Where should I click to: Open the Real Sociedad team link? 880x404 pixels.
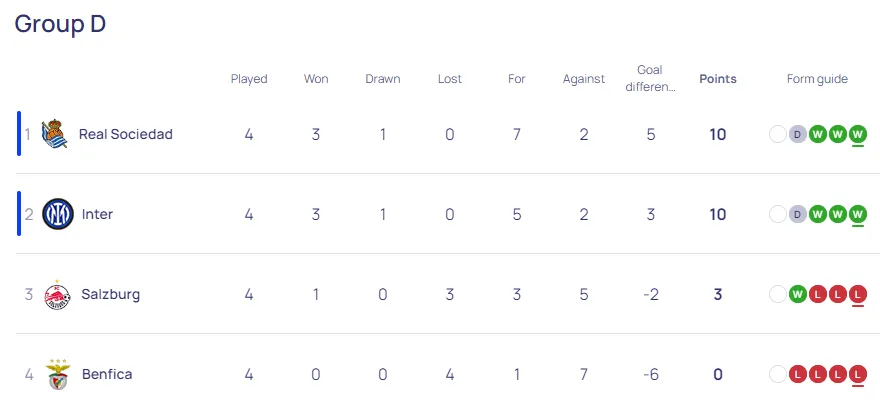pyautogui.click(x=126, y=134)
